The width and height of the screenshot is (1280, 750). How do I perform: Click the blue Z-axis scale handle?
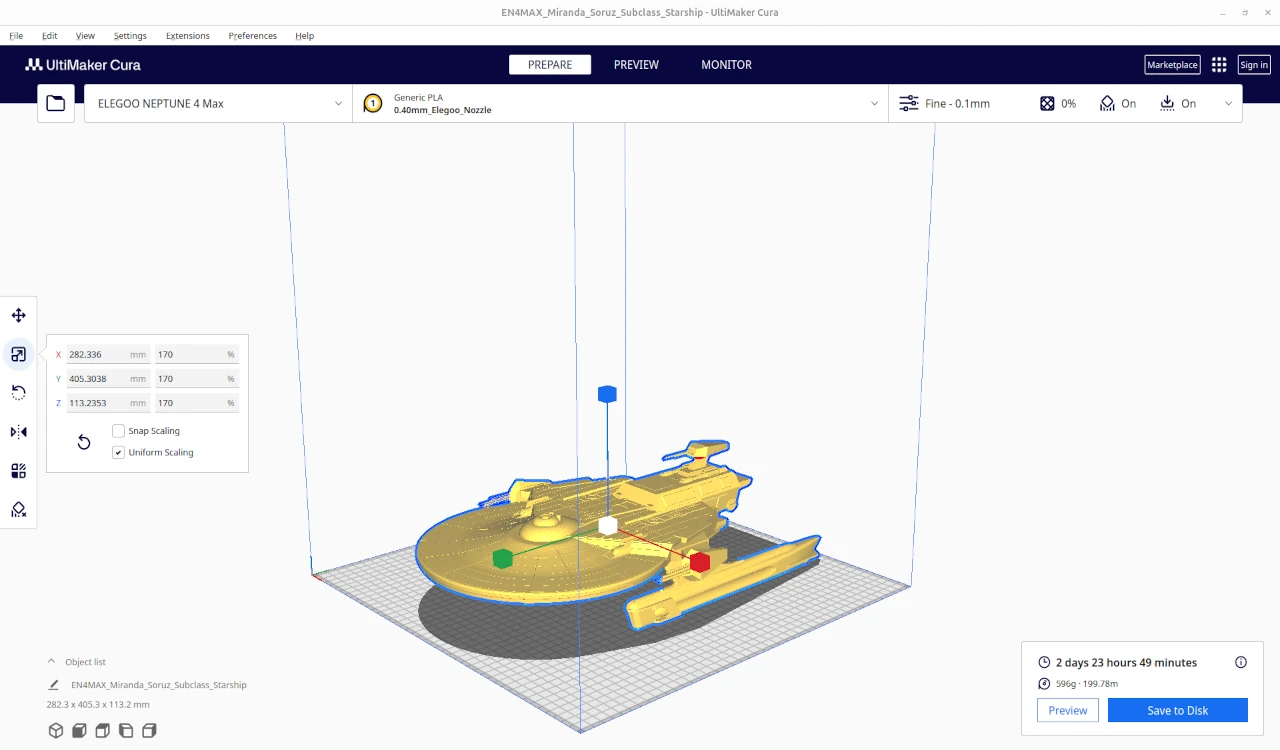(607, 394)
